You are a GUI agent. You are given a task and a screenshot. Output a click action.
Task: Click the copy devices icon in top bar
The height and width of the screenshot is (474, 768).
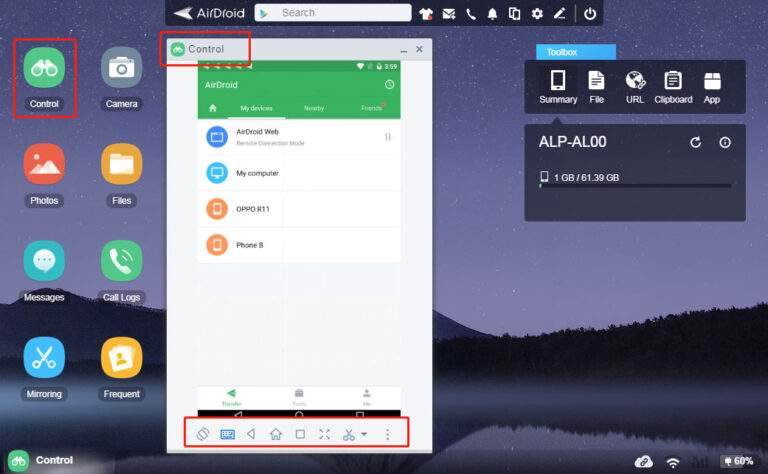click(x=514, y=14)
